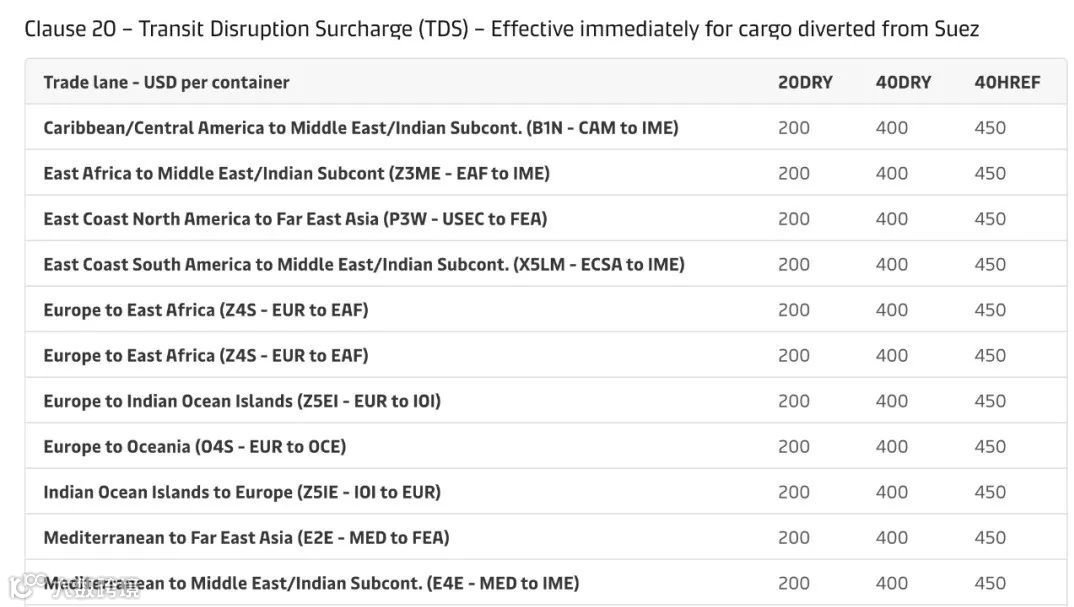Click the Clause 20 Transit Disruption Surcharge heading
1074x607 pixels.
click(501, 29)
